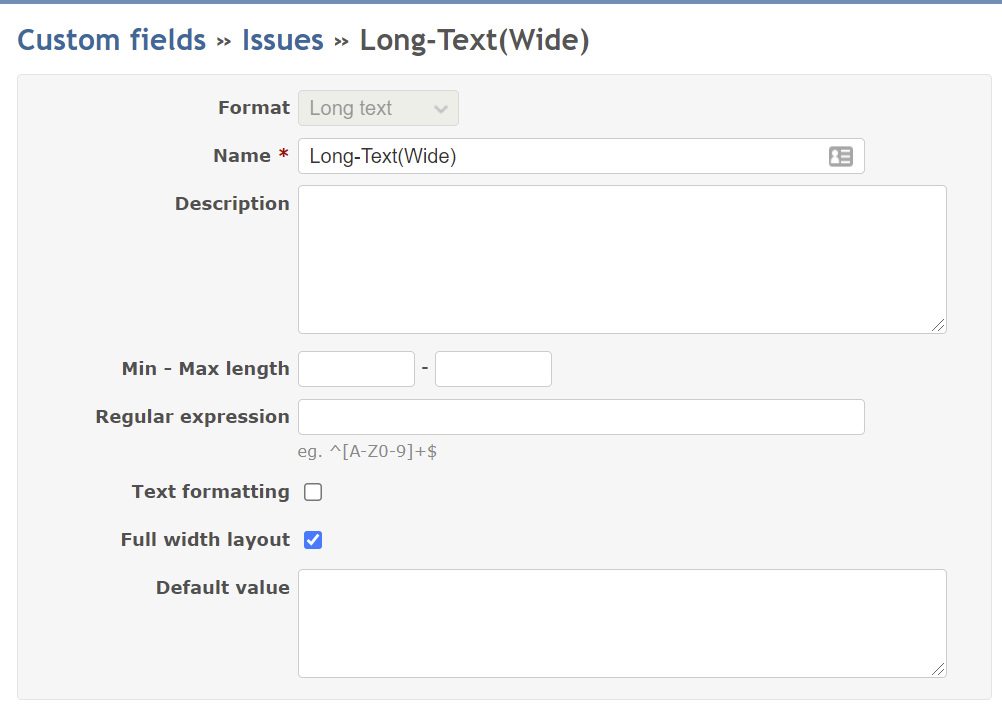Click the Format dropdown chevron arrow
Image resolution: width=1002 pixels, height=712 pixels.
(440, 109)
